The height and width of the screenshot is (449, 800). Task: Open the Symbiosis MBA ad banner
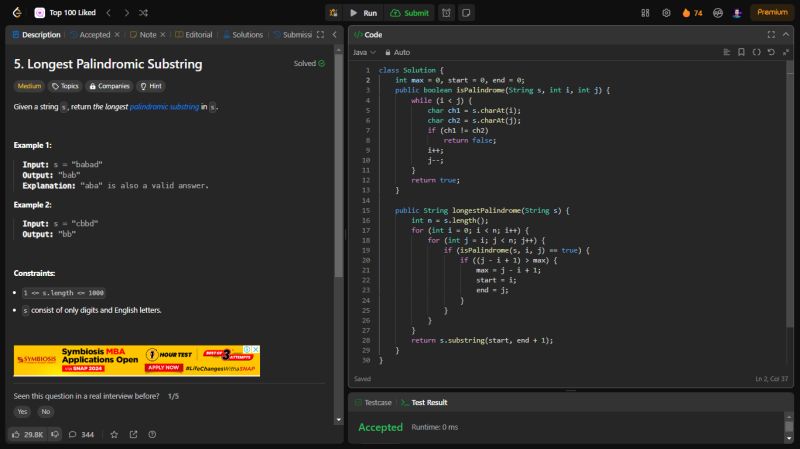(137, 361)
